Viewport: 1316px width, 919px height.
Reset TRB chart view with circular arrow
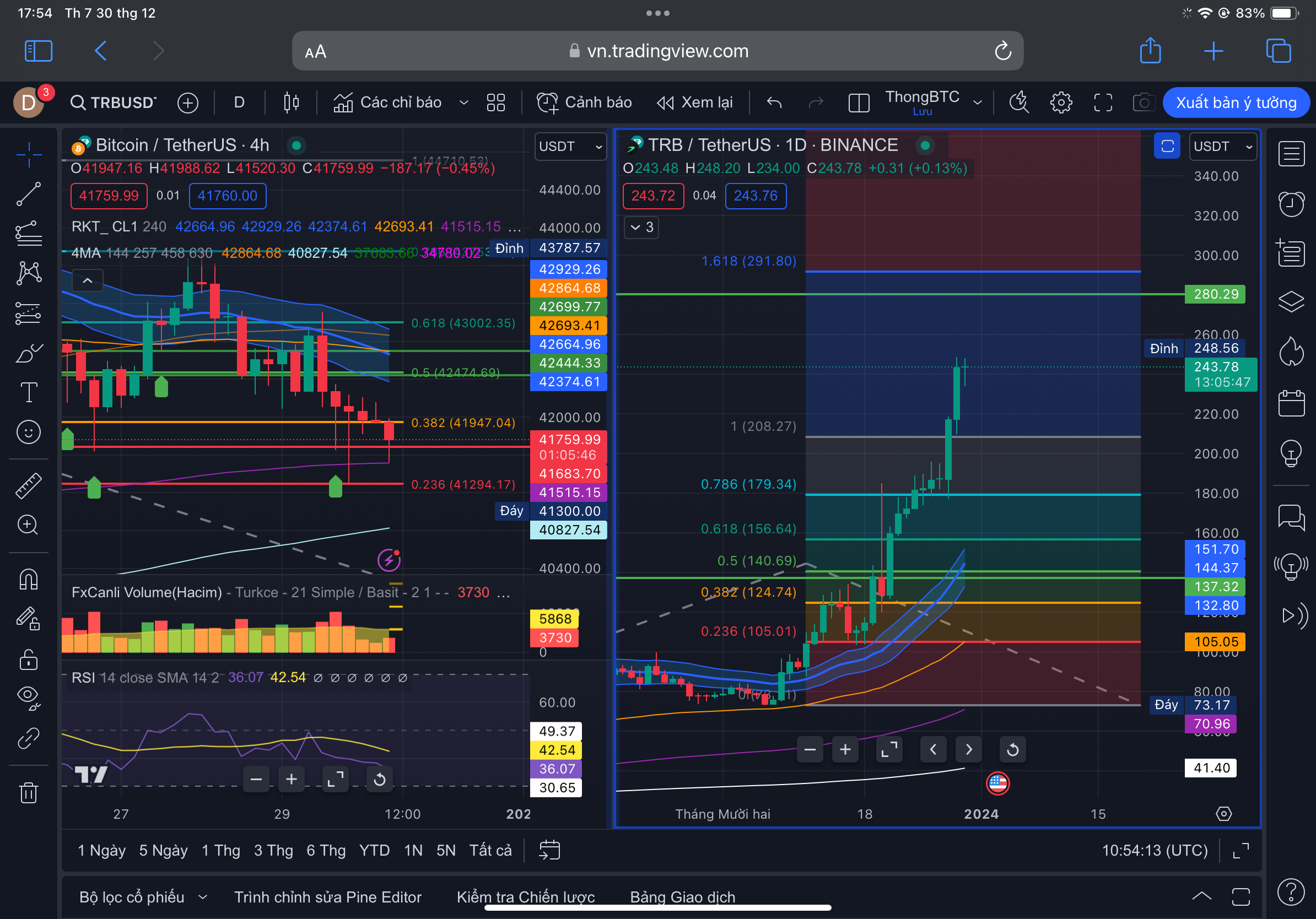click(1012, 749)
